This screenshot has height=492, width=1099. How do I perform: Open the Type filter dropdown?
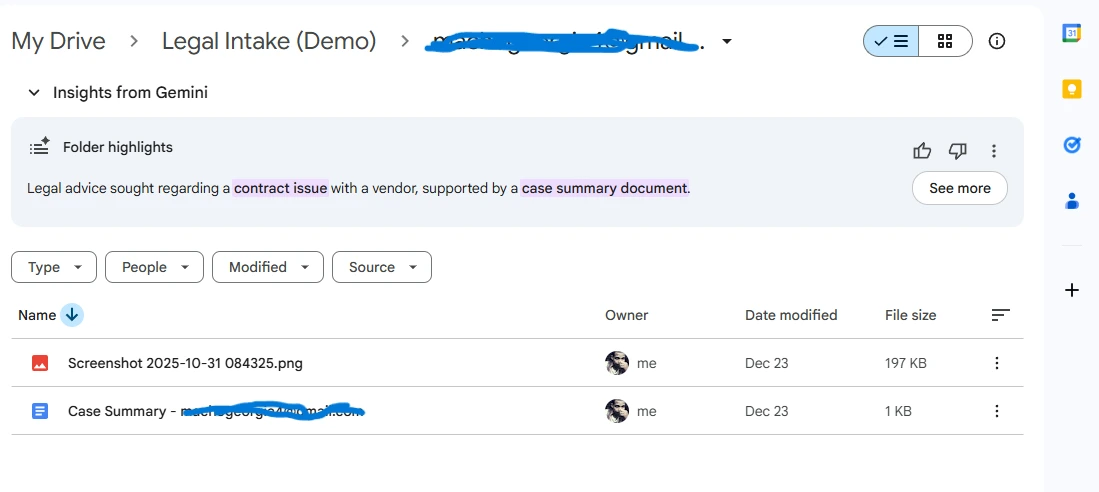click(x=54, y=267)
